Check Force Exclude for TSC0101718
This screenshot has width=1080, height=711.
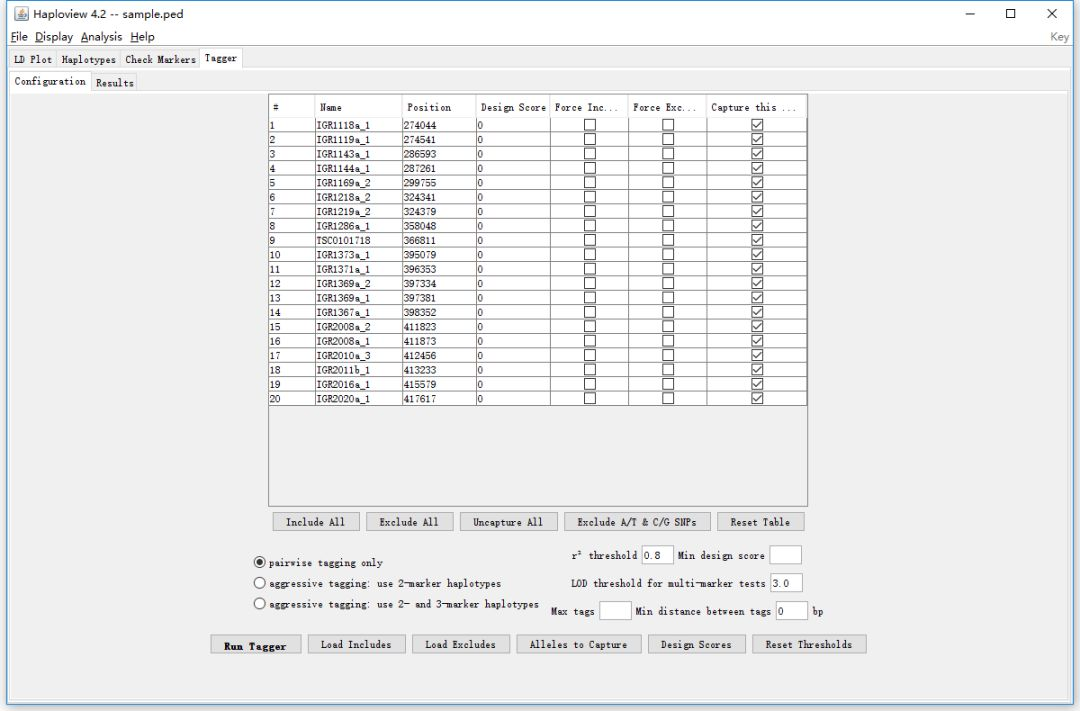pyautogui.click(x=668, y=240)
